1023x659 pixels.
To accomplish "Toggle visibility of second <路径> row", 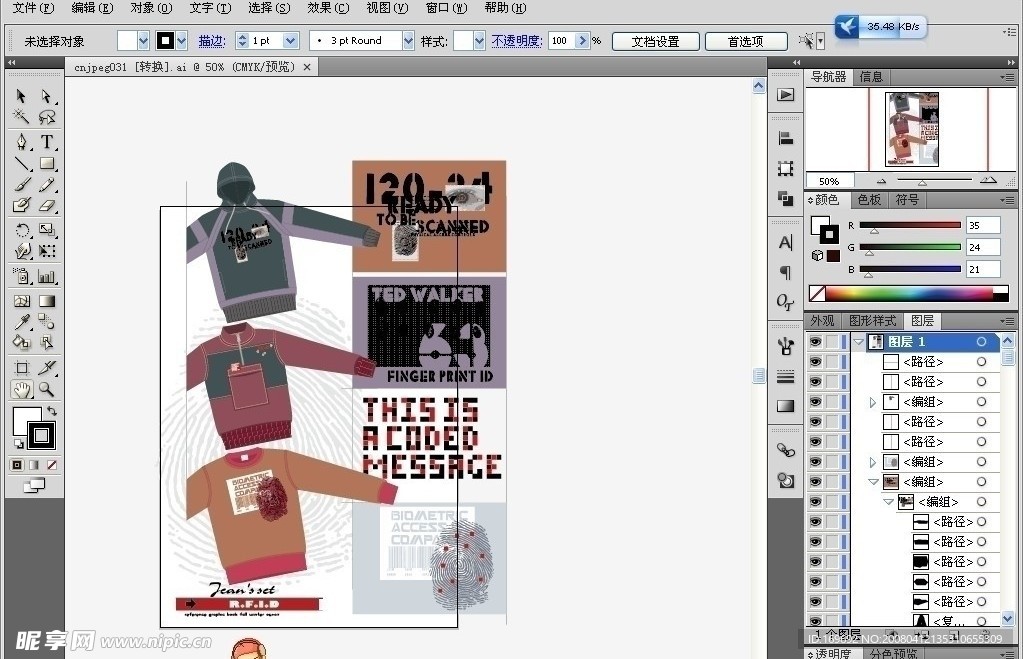I will pyautogui.click(x=815, y=382).
